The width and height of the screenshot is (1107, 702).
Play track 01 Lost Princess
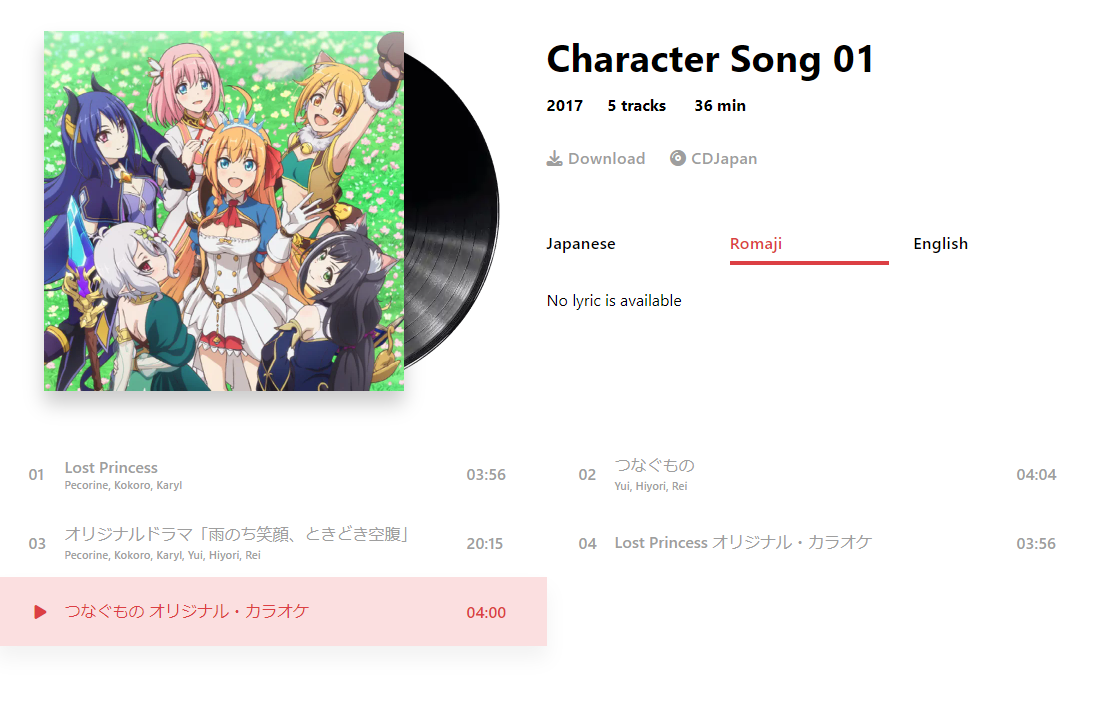[273, 475]
